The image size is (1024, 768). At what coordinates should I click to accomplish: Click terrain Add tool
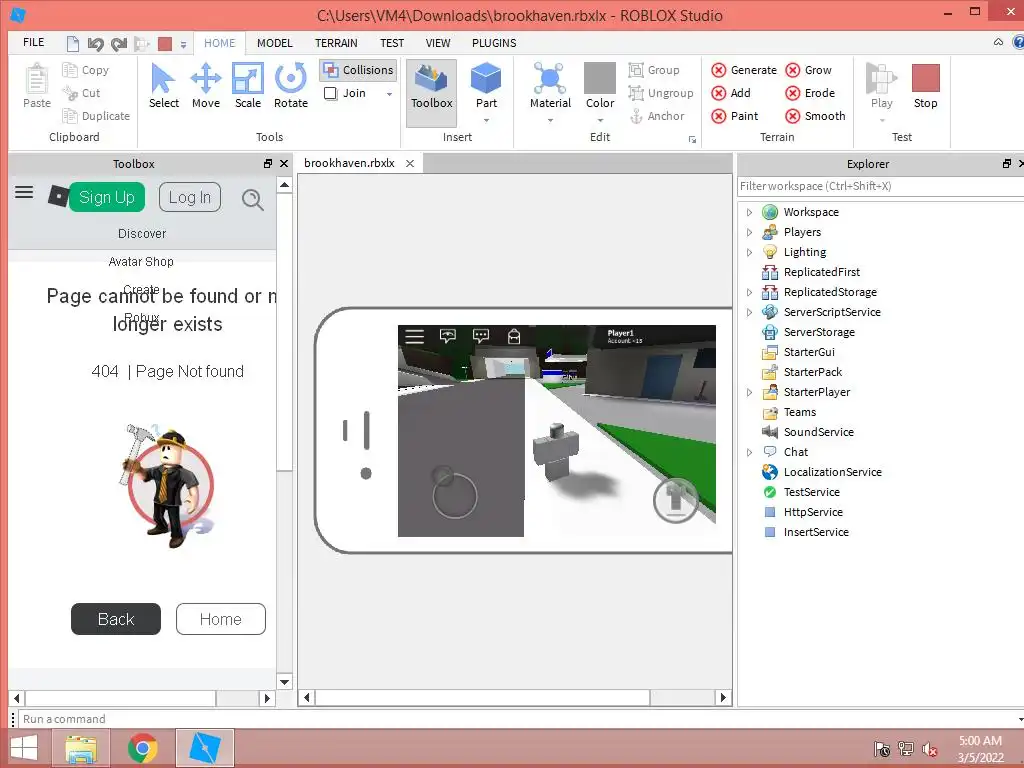731,93
